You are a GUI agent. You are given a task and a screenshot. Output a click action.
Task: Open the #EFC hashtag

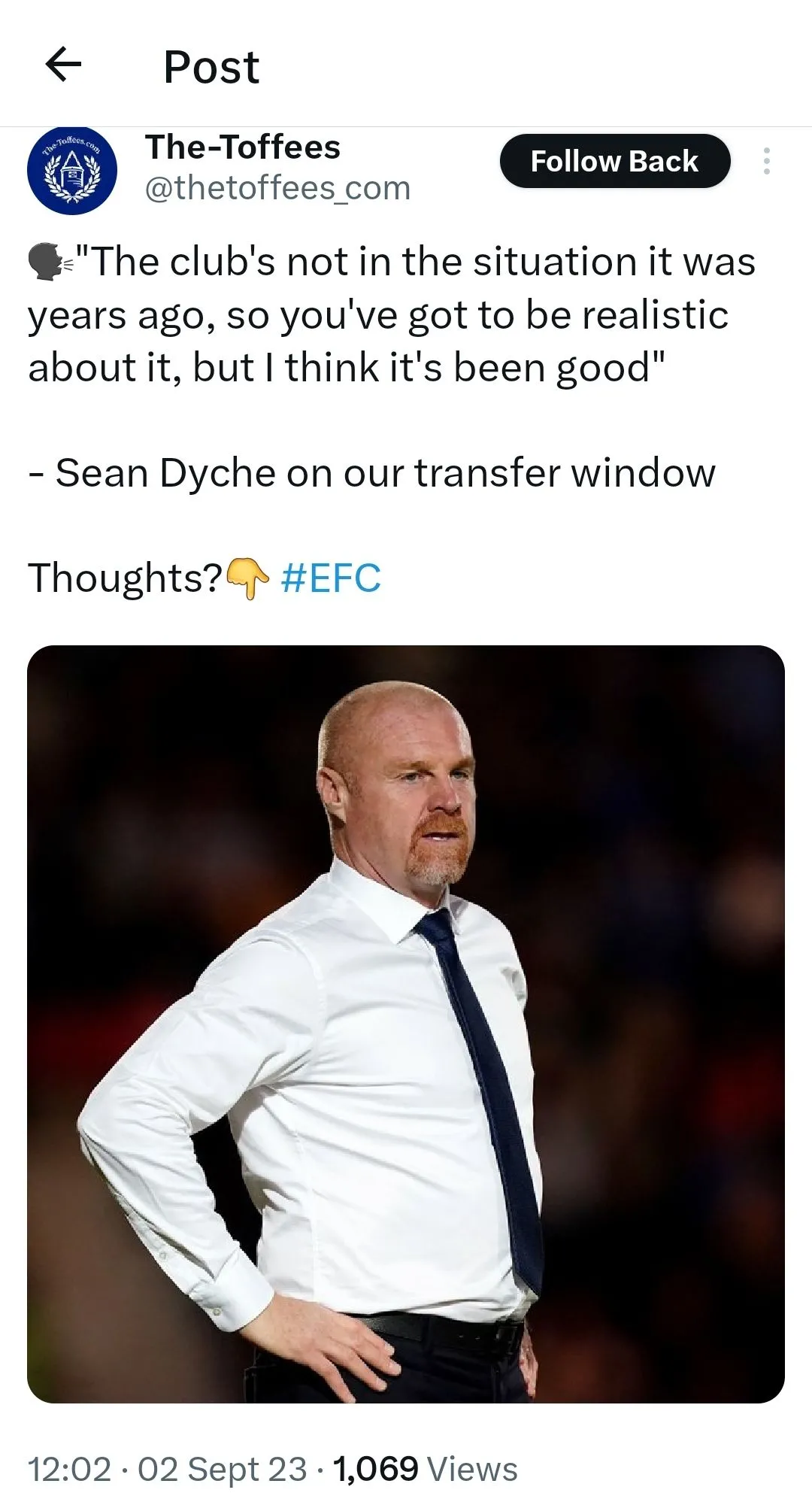[x=331, y=578]
